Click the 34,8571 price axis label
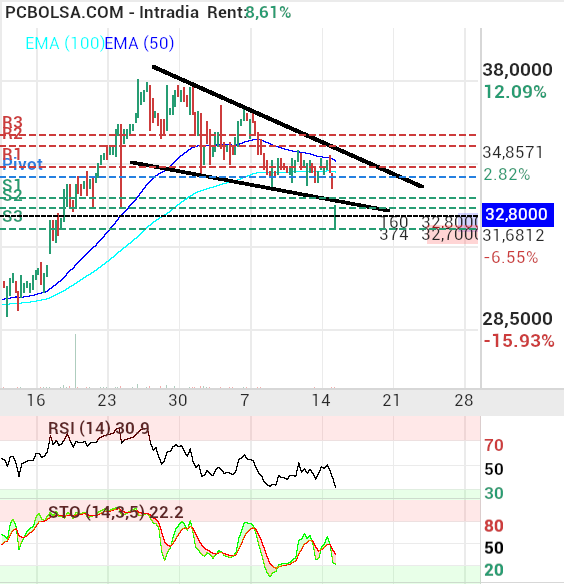This screenshot has width=564, height=584. coord(513,152)
